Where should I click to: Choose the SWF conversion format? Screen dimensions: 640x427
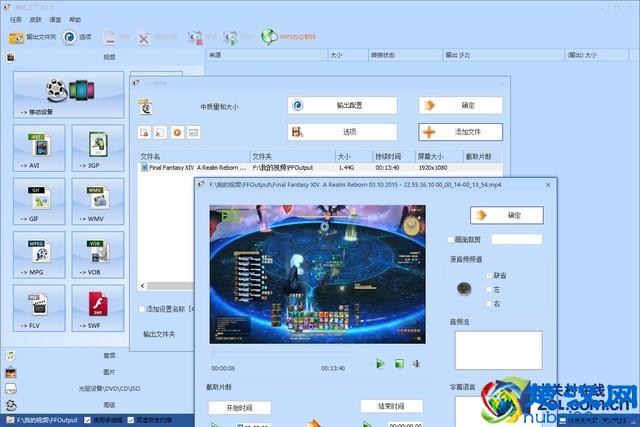(98, 308)
